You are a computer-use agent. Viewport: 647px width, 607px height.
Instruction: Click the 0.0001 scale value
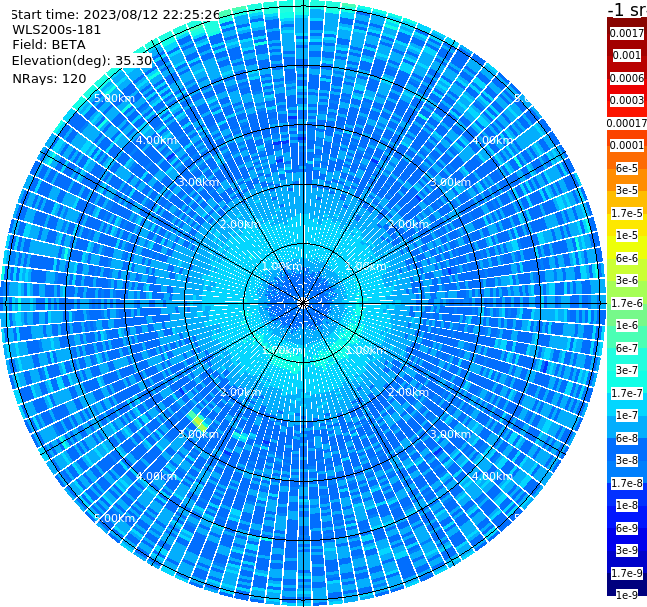pyautogui.click(x=627, y=145)
